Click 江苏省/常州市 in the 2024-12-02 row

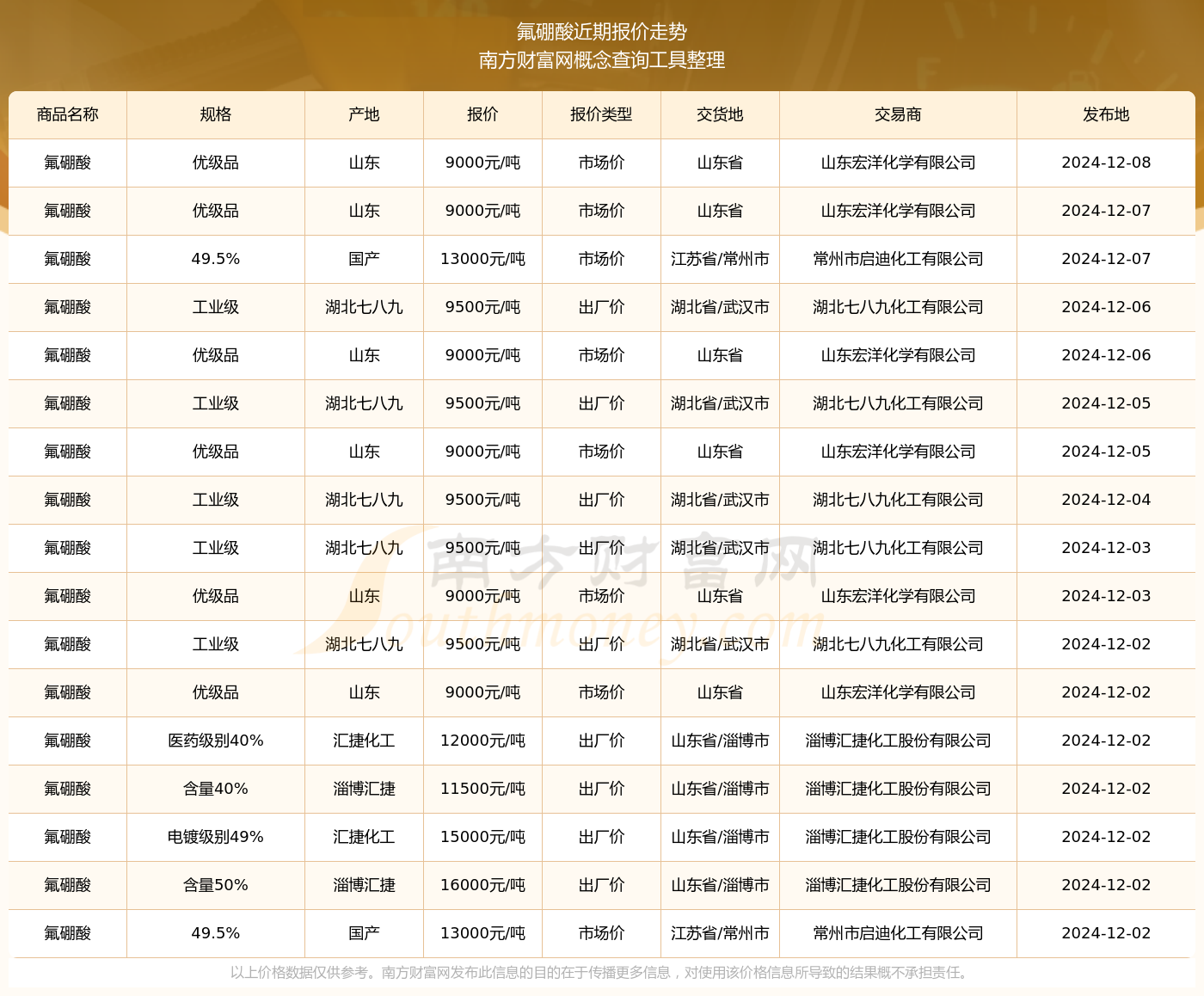click(x=720, y=933)
